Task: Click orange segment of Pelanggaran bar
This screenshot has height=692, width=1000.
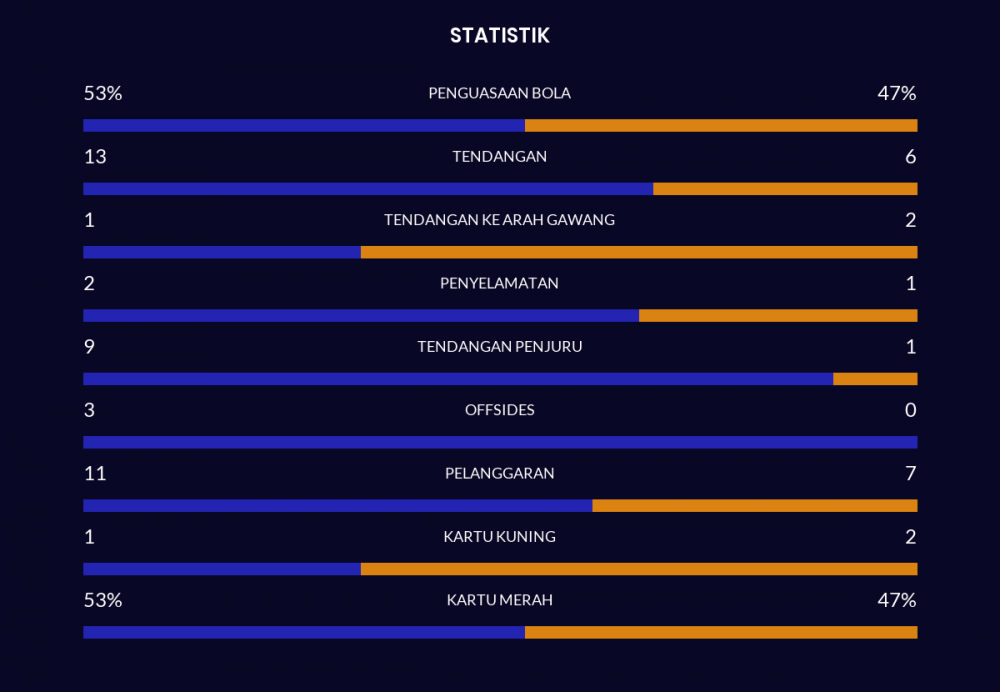Action: 755,505
